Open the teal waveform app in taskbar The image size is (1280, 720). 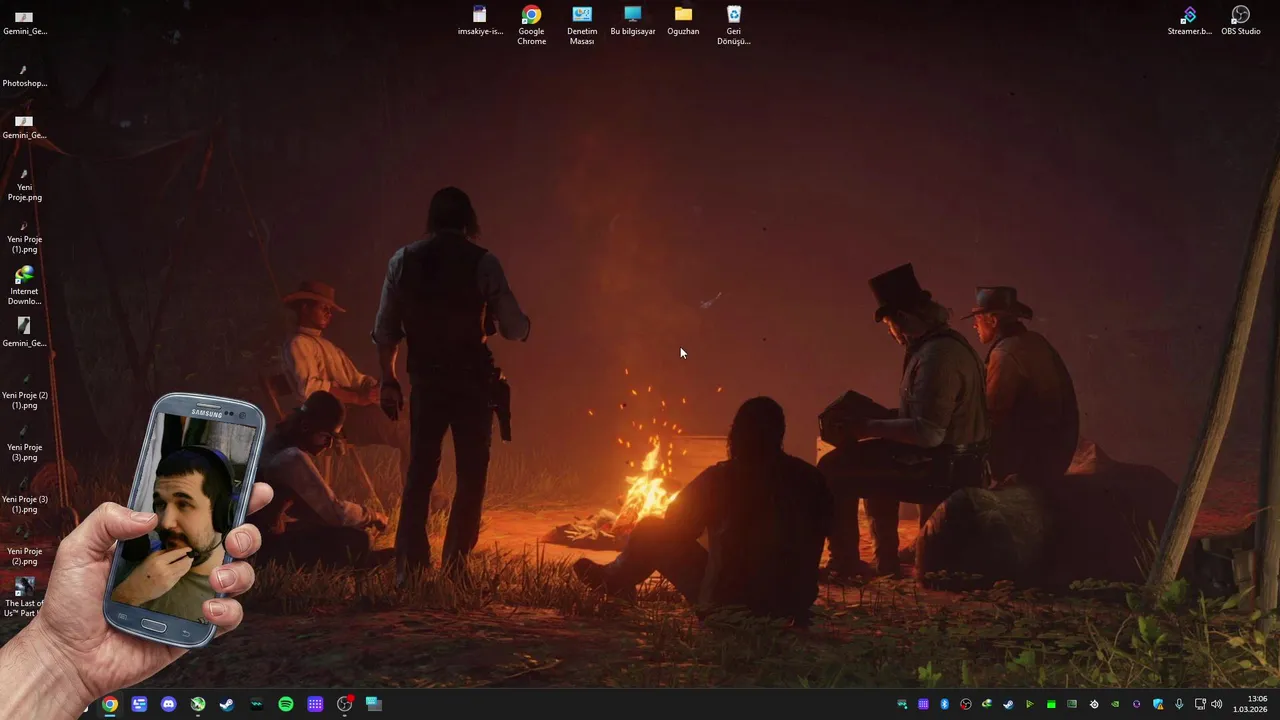(x=256, y=704)
